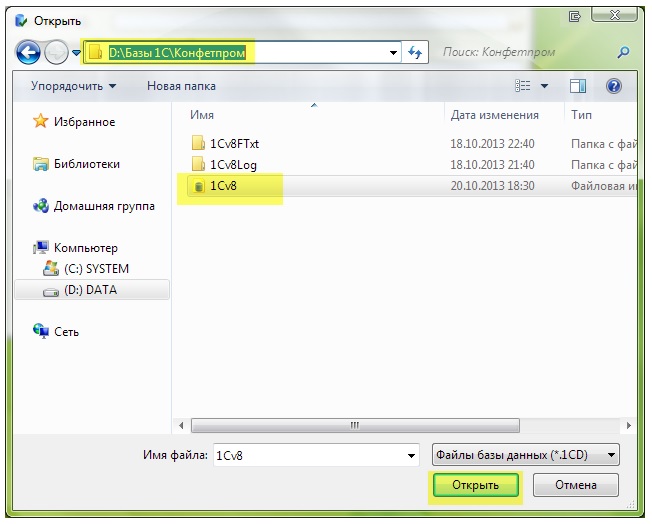Select the (D:) DATA drive

click(90, 290)
